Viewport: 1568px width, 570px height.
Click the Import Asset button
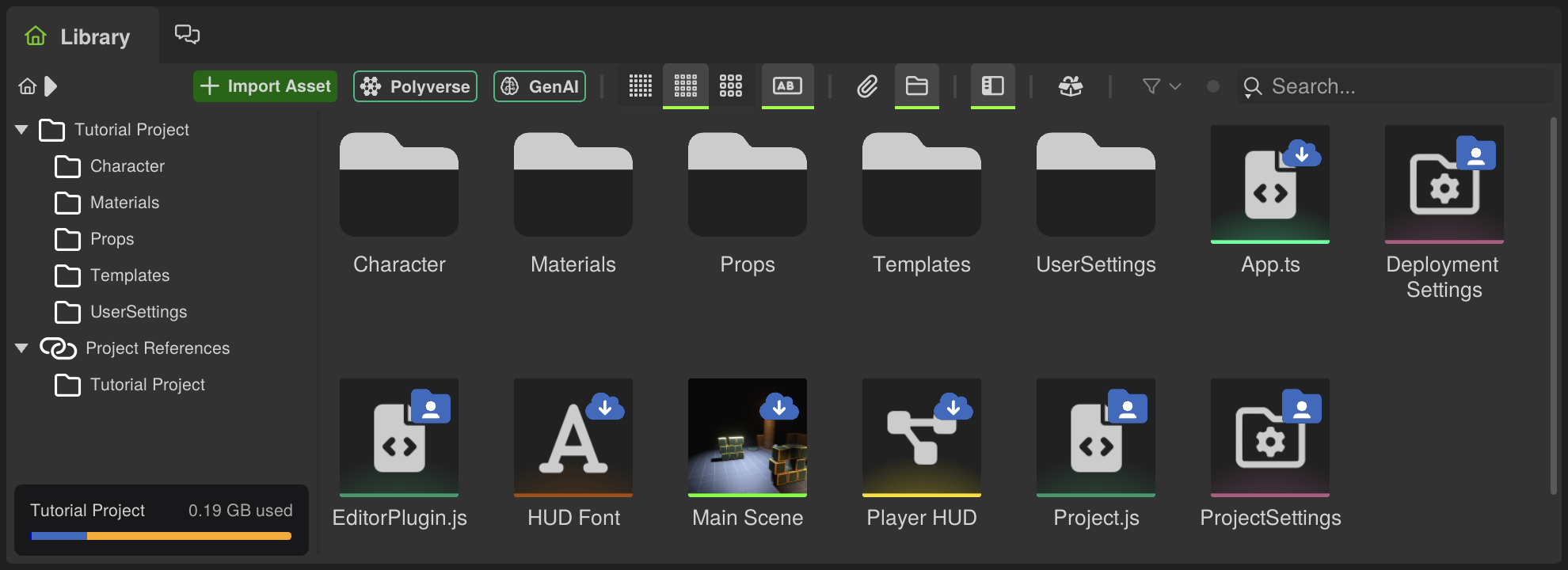265,86
